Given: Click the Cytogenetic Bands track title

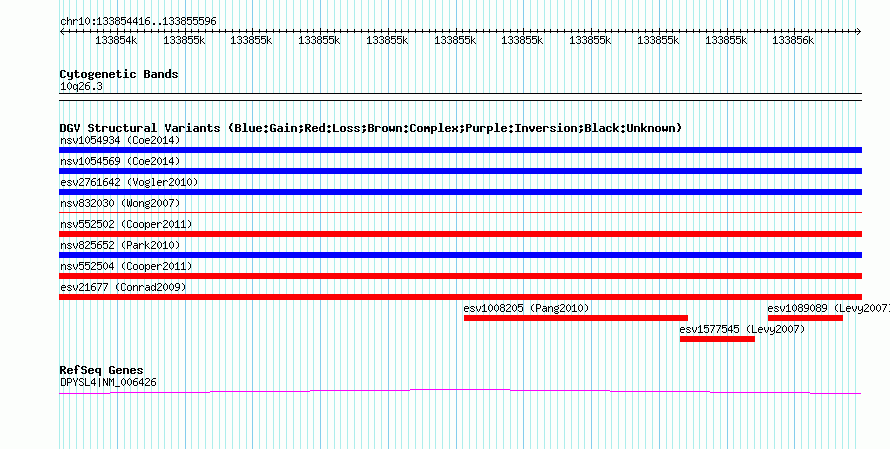Looking at the screenshot, I should pos(119,74).
